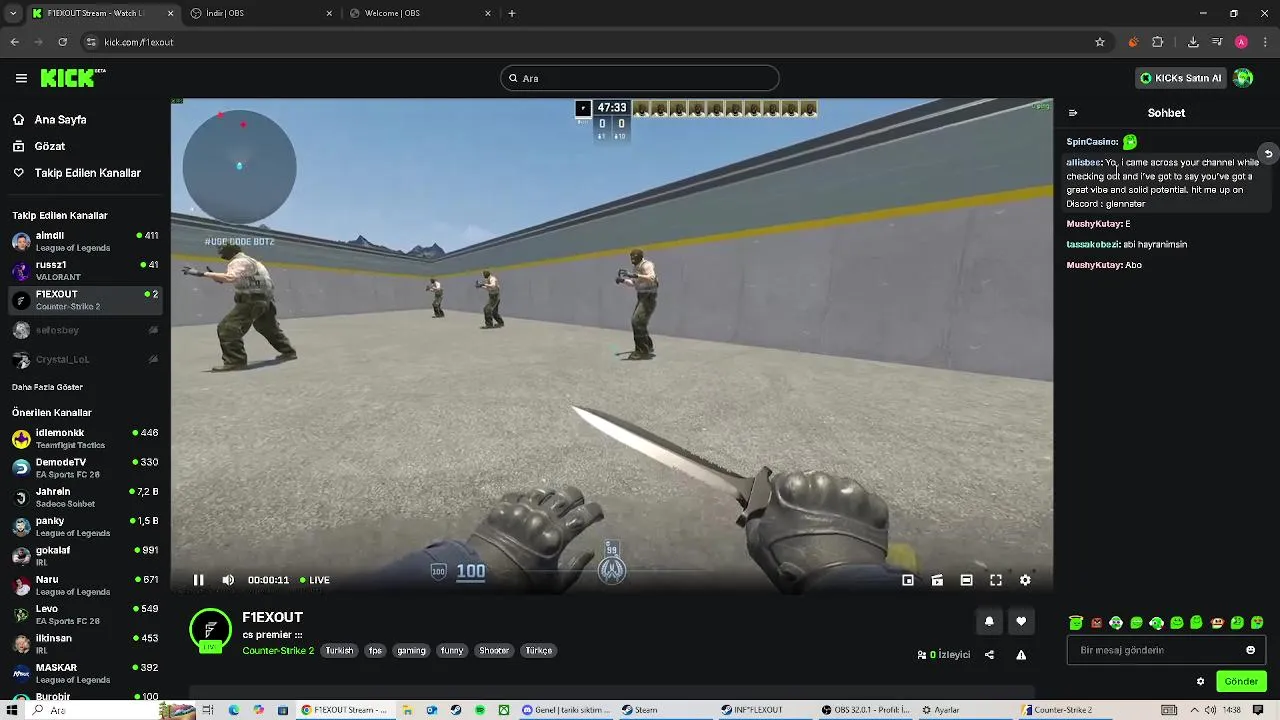
Task: Click the Counter-Strike 2 category link
Action: (x=278, y=651)
